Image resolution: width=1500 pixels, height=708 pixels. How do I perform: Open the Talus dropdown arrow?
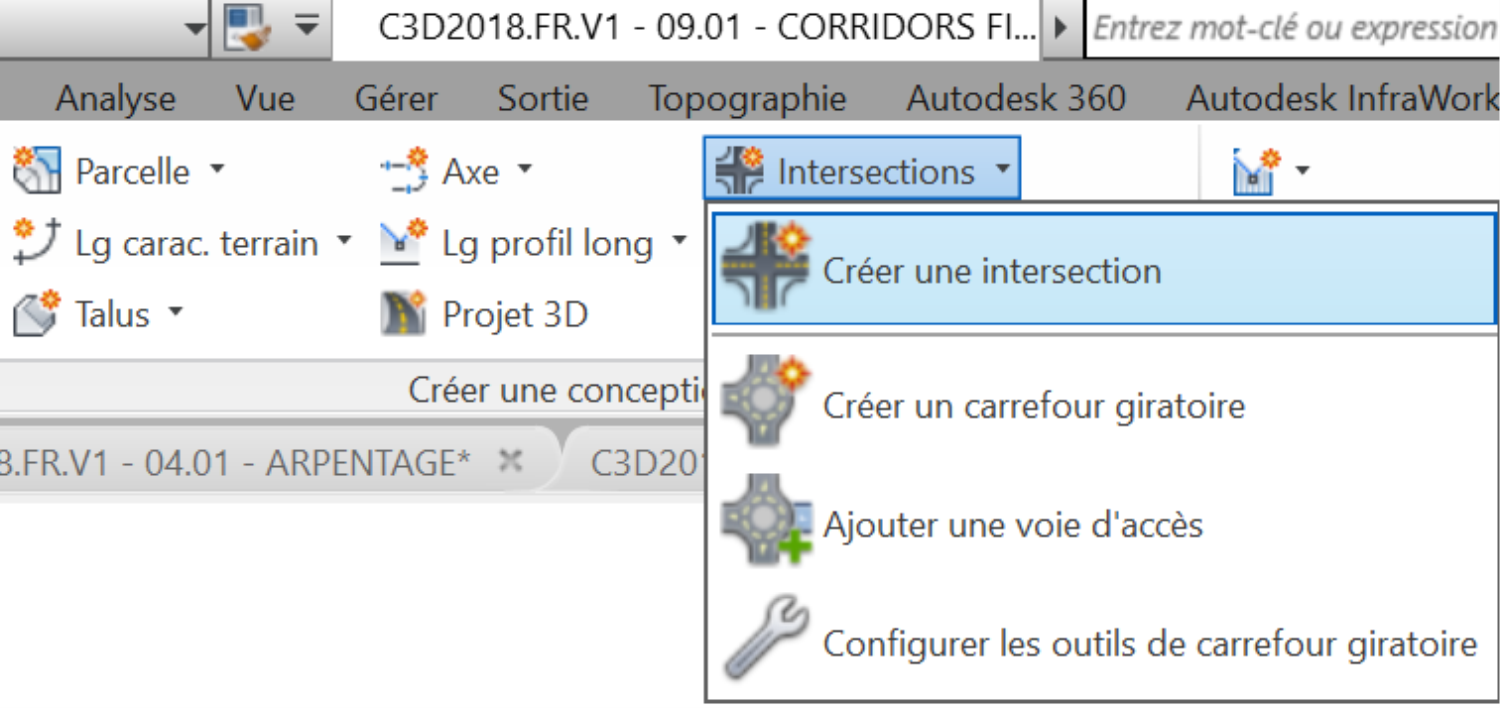pyautogui.click(x=176, y=313)
